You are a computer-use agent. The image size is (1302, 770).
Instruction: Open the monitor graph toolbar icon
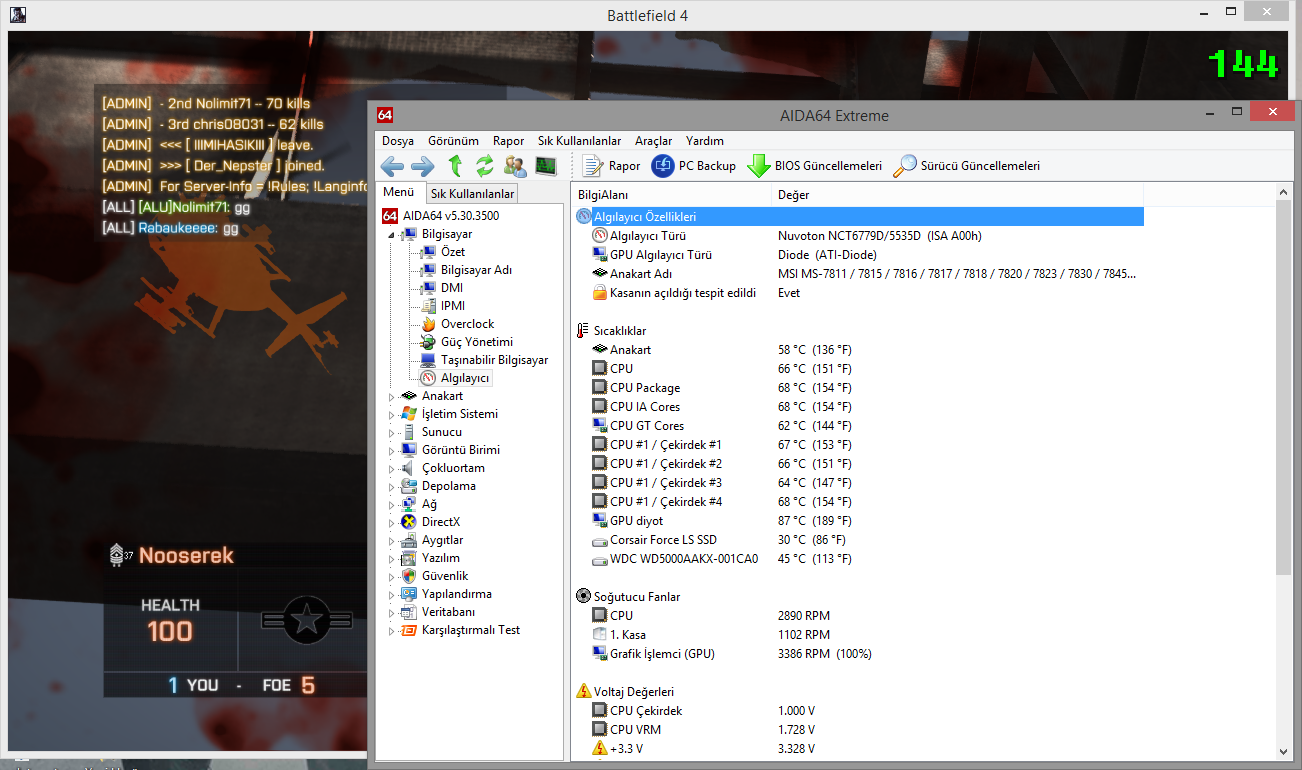[x=546, y=166]
